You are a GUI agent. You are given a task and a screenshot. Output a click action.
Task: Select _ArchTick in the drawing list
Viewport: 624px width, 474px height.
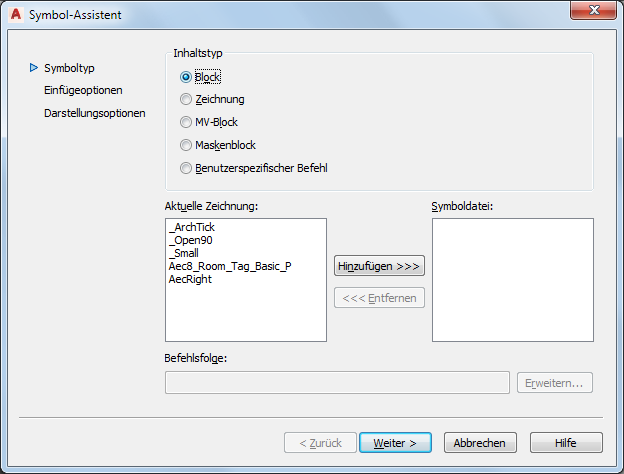click(x=192, y=228)
